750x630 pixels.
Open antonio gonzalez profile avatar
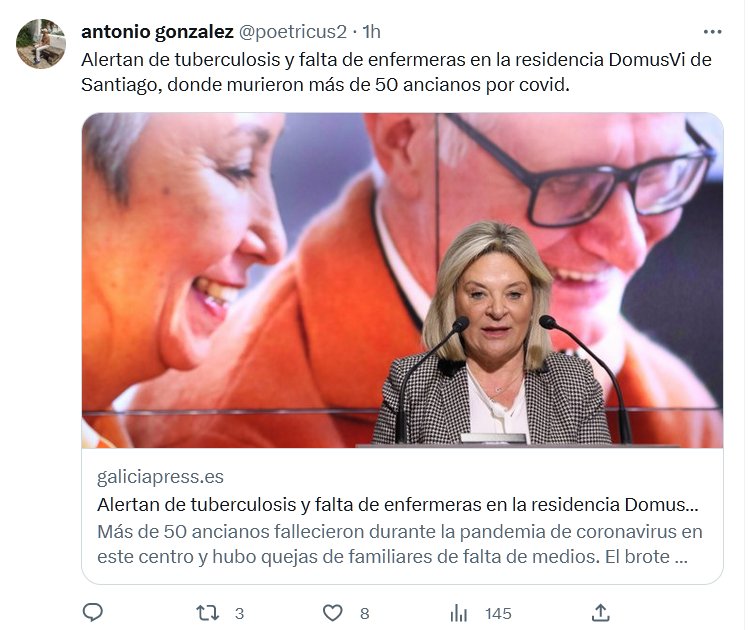click(41, 44)
